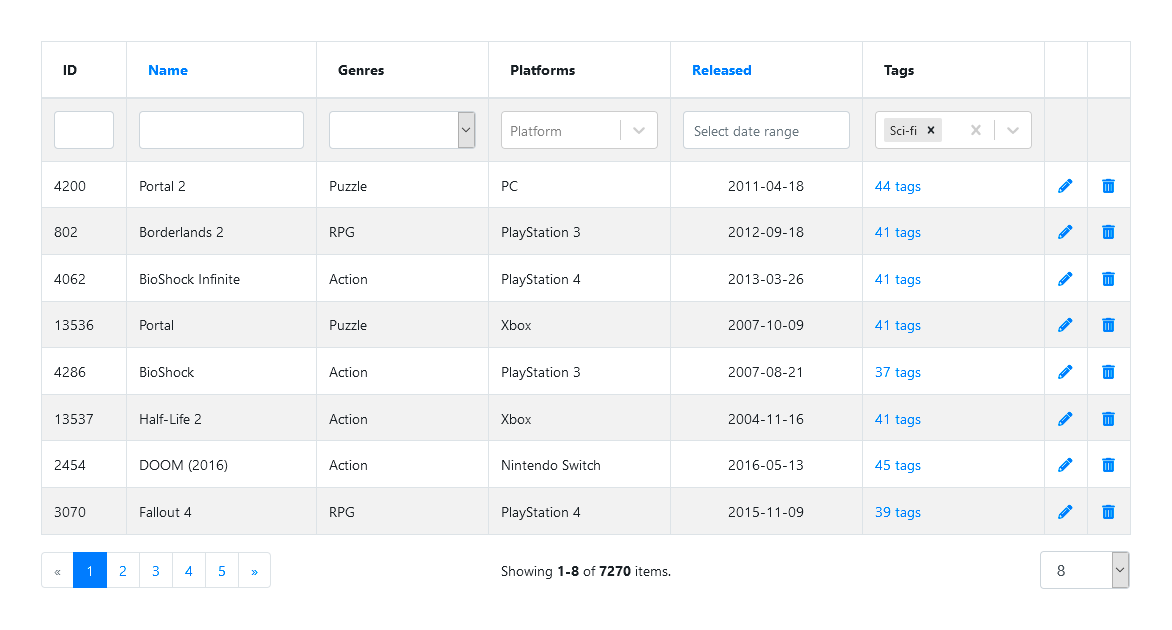Focus the ID filter input
Screen dimensions: 1172x630
84,130
